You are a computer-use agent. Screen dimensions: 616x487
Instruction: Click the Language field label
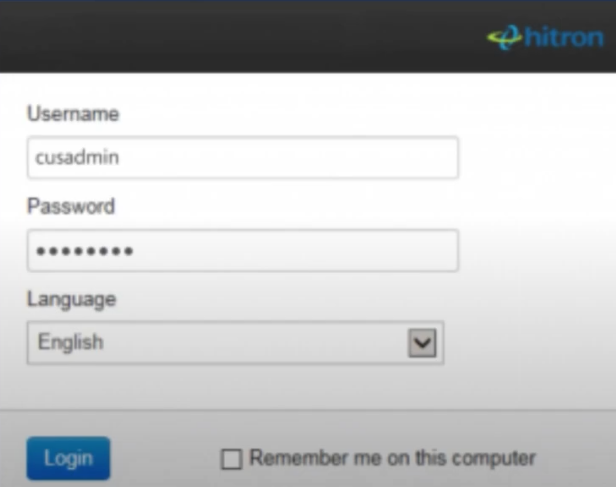click(x=72, y=300)
